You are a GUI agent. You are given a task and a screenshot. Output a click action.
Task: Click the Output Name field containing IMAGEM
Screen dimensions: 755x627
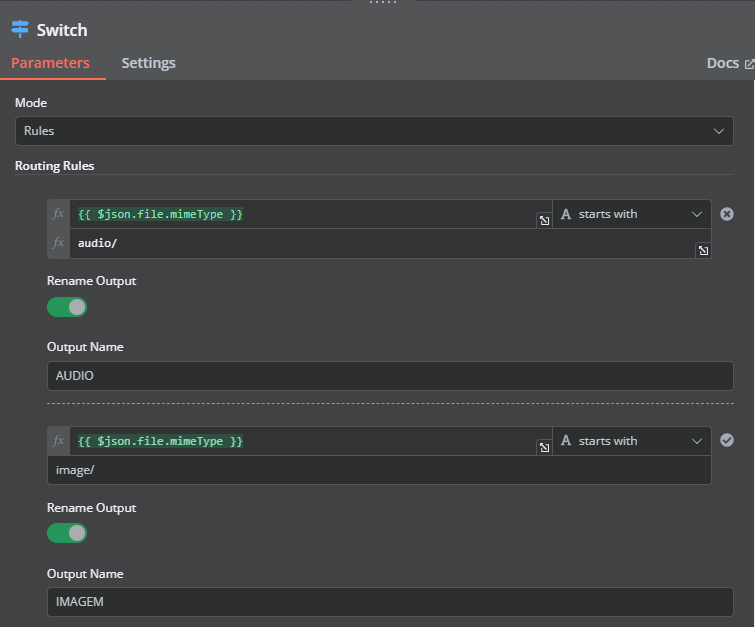point(389,602)
